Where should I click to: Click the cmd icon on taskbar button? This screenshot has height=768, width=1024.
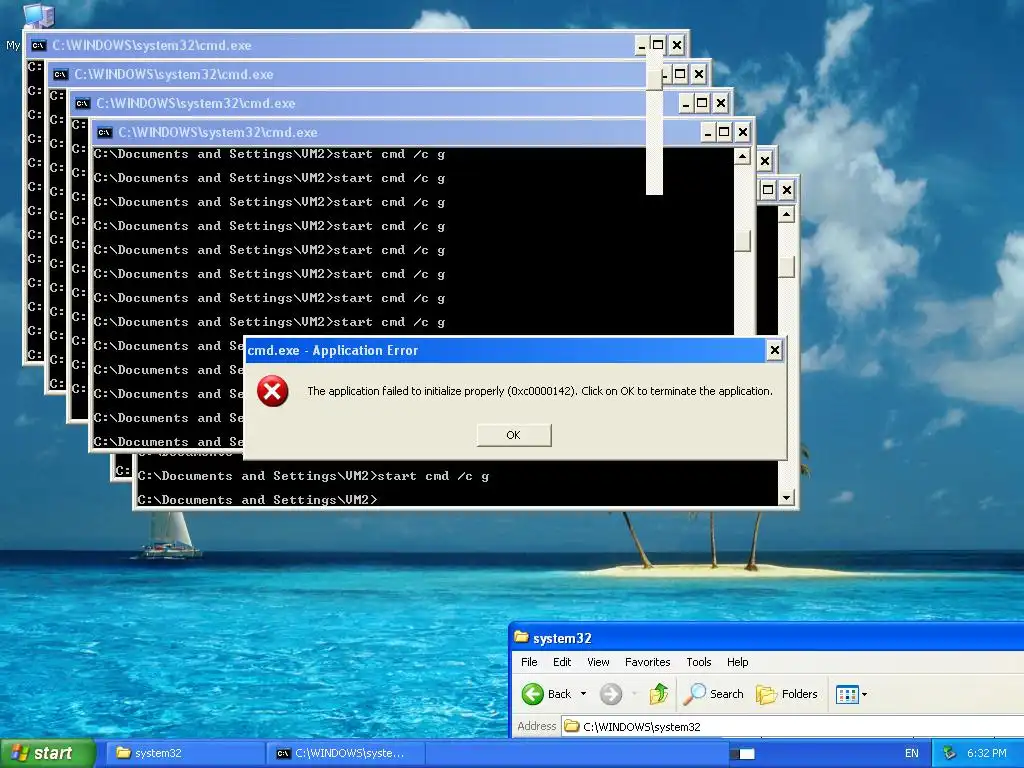point(283,753)
